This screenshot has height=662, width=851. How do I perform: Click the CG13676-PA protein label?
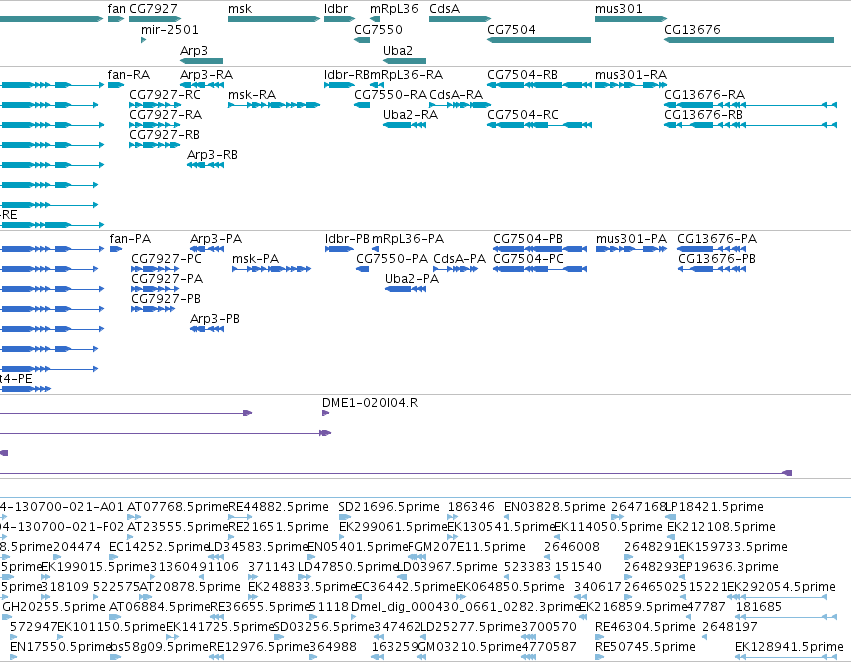717,239
